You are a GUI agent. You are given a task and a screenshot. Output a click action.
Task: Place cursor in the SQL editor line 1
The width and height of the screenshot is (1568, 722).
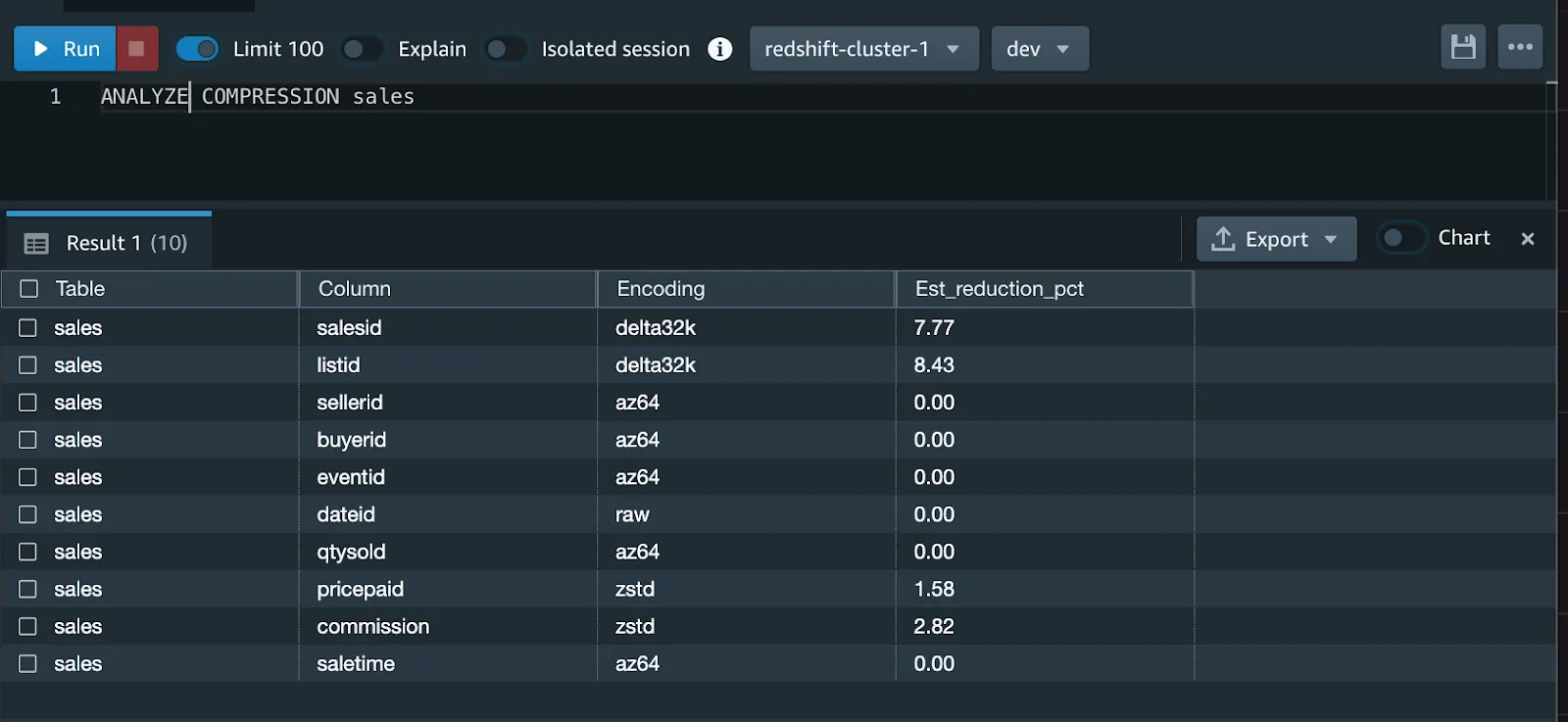tap(823, 97)
